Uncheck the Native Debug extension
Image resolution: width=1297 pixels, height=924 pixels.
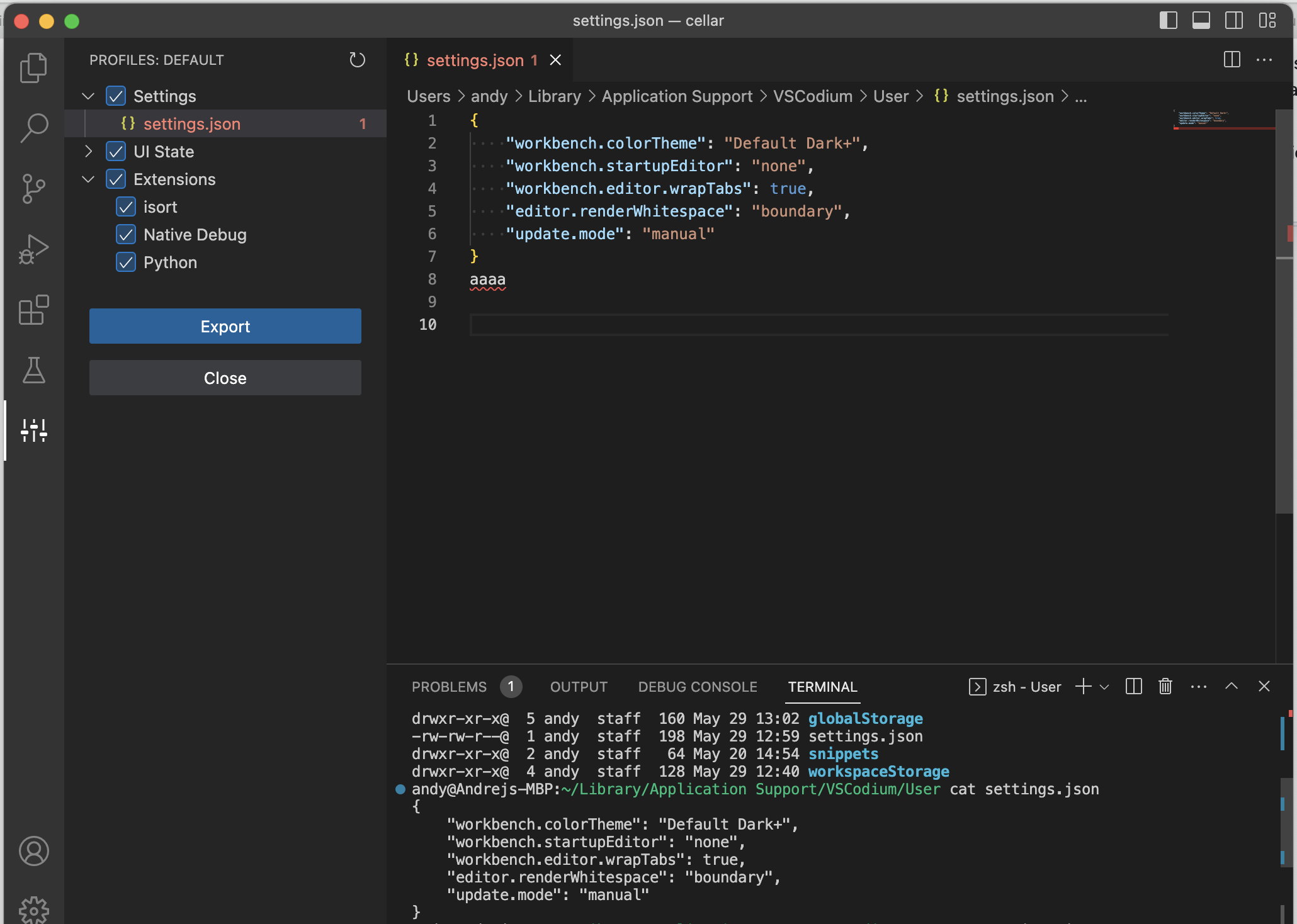125,234
